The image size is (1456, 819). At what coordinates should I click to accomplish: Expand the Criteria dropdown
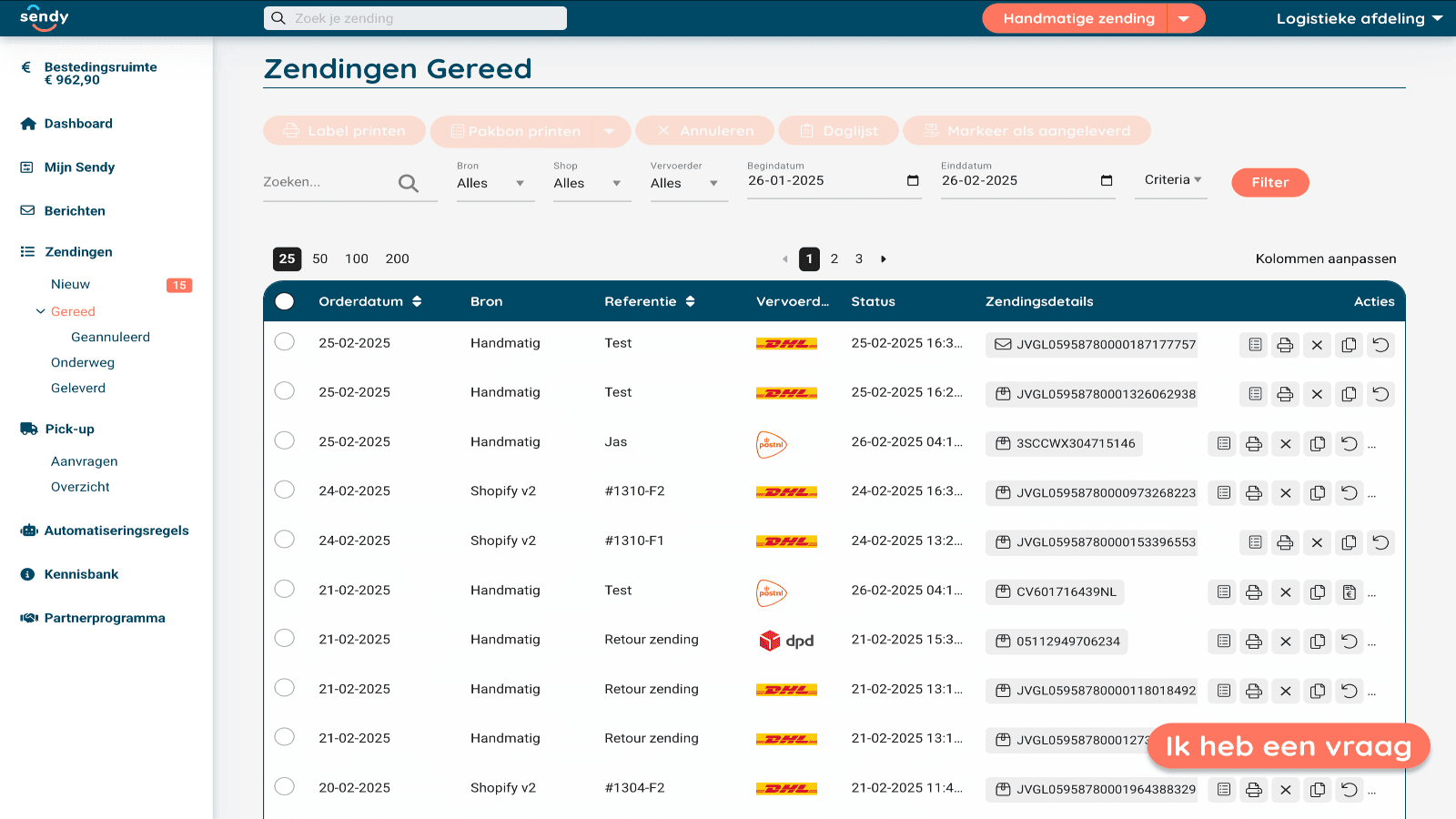coord(1171,179)
